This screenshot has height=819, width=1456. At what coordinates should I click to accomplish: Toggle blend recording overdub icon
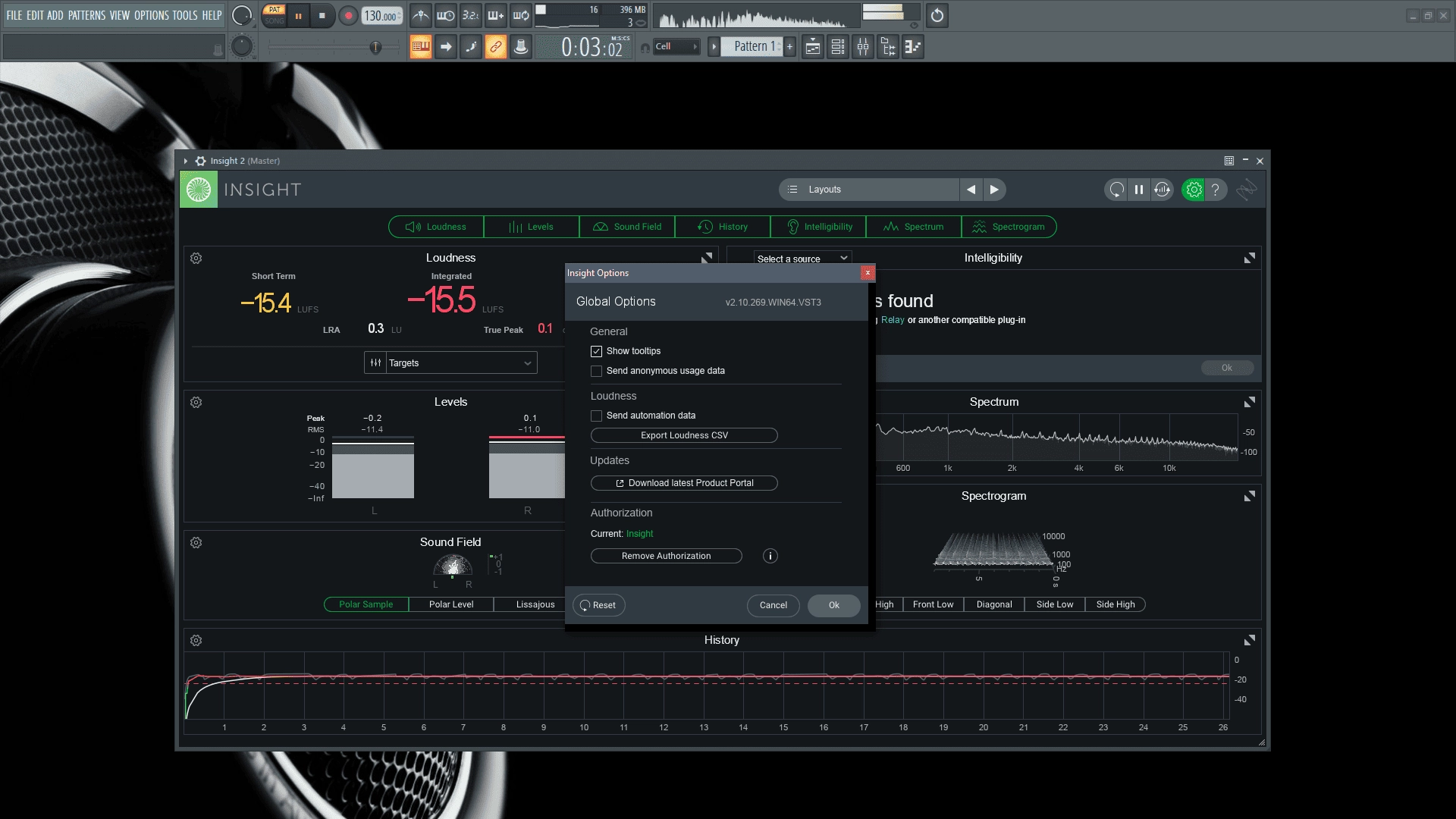pyautogui.click(x=496, y=15)
